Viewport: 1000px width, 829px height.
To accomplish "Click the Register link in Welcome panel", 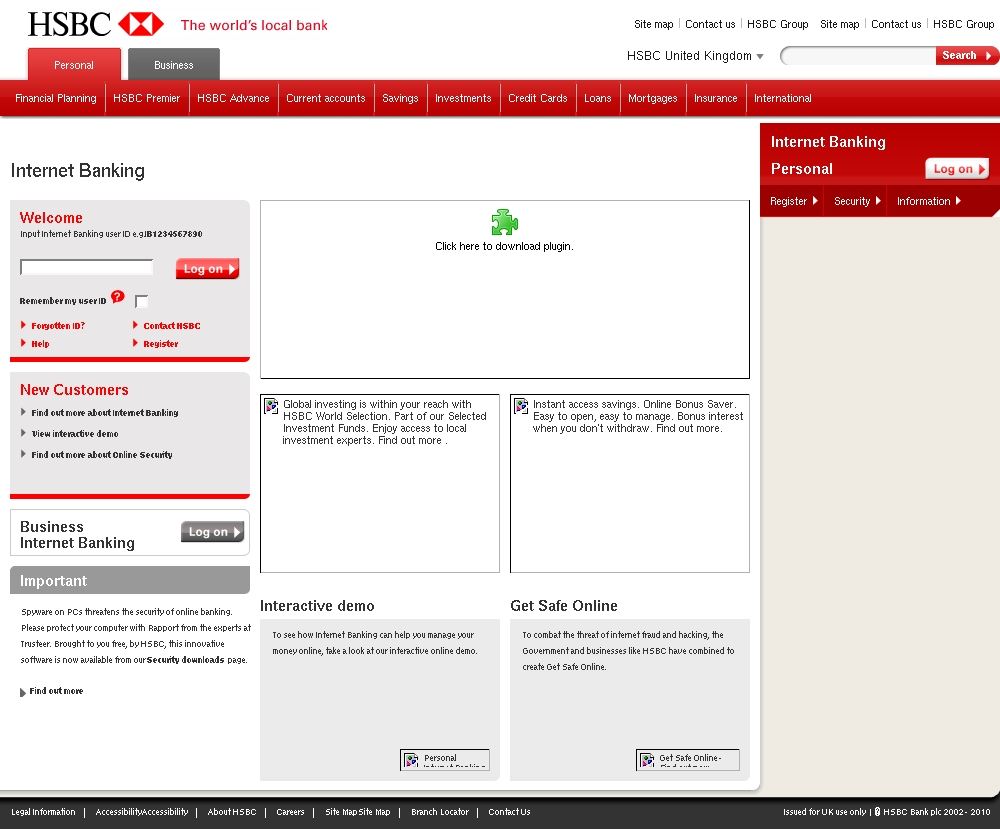I will (x=161, y=344).
